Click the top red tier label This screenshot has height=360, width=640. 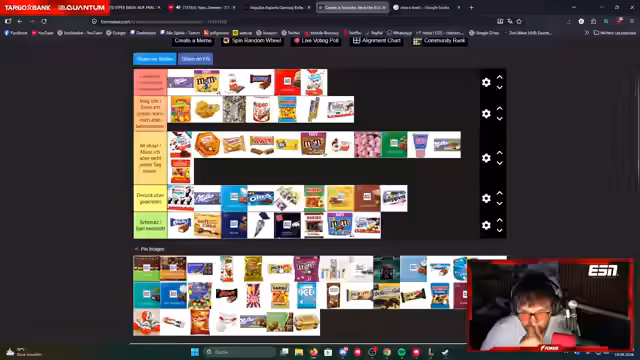[150, 82]
